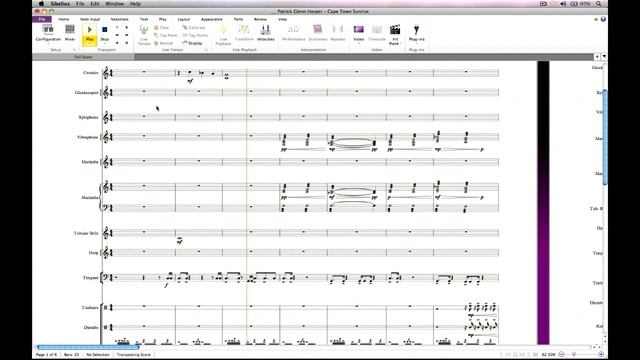Image resolution: width=640 pixels, height=360 pixels.
Task: Click the Page 1 of 6 status text
Action: (47, 355)
